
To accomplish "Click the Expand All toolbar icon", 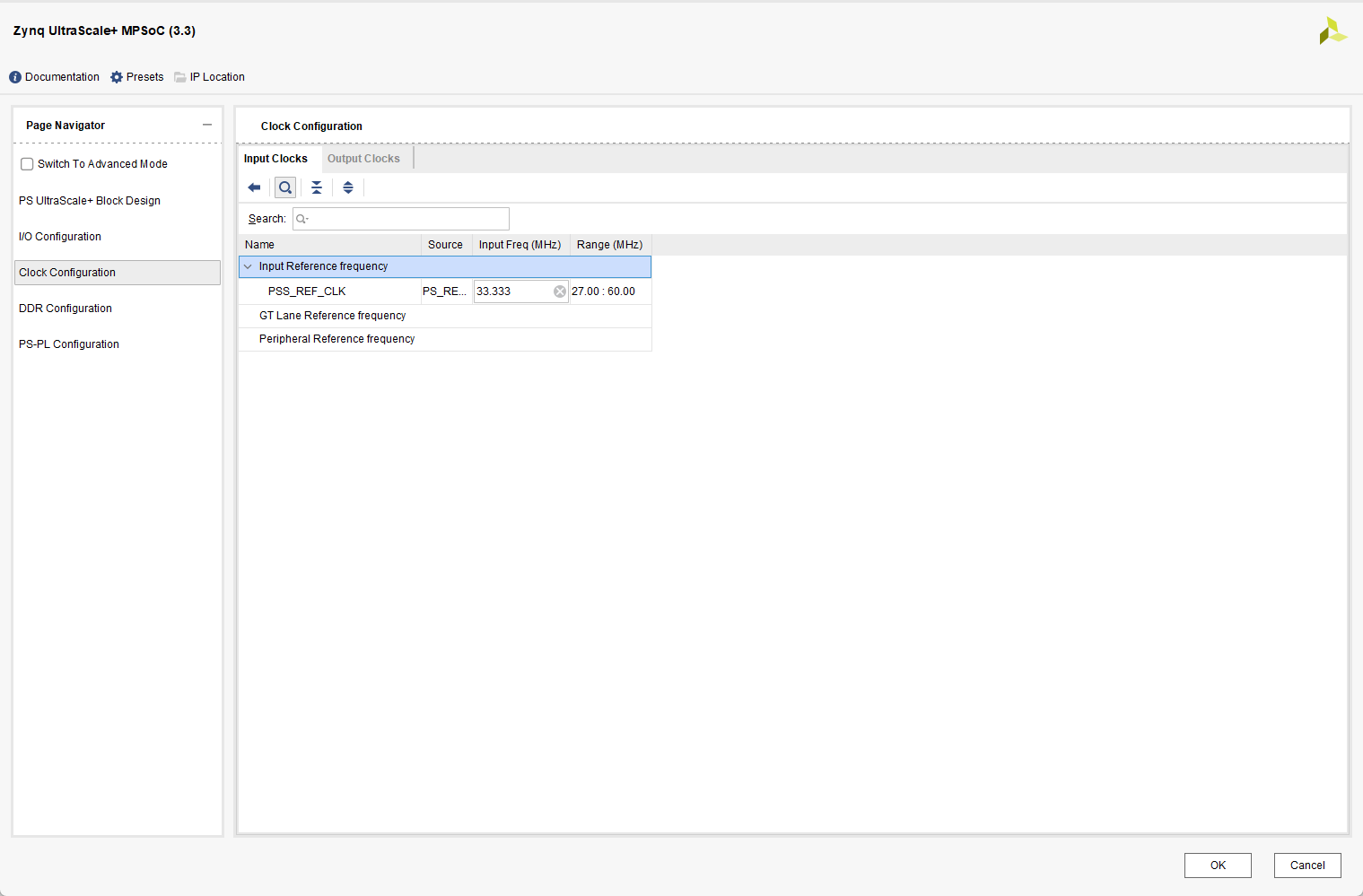I will (x=348, y=187).
